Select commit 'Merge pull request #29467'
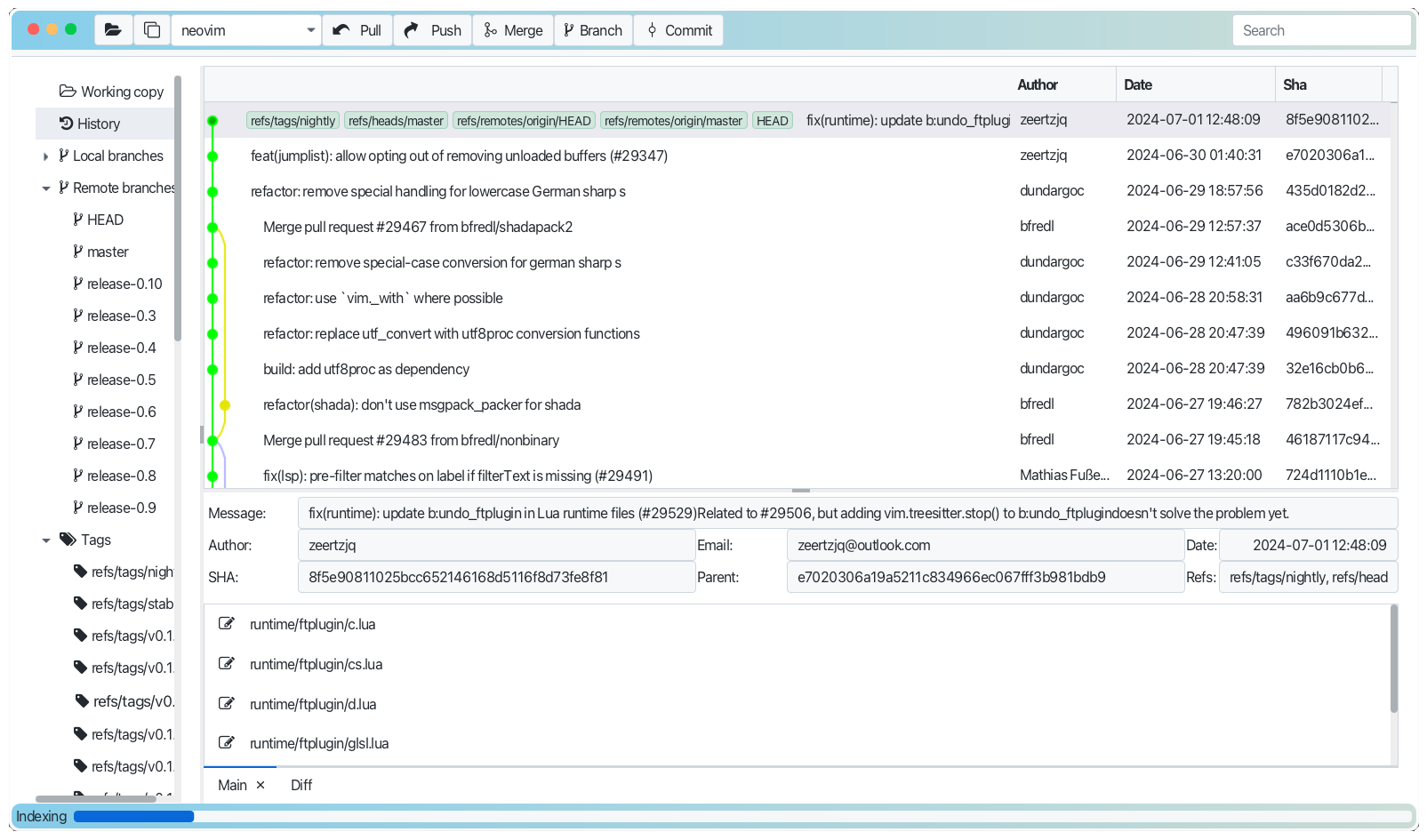The height and width of the screenshot is (840, 1427). pos(796,227)
